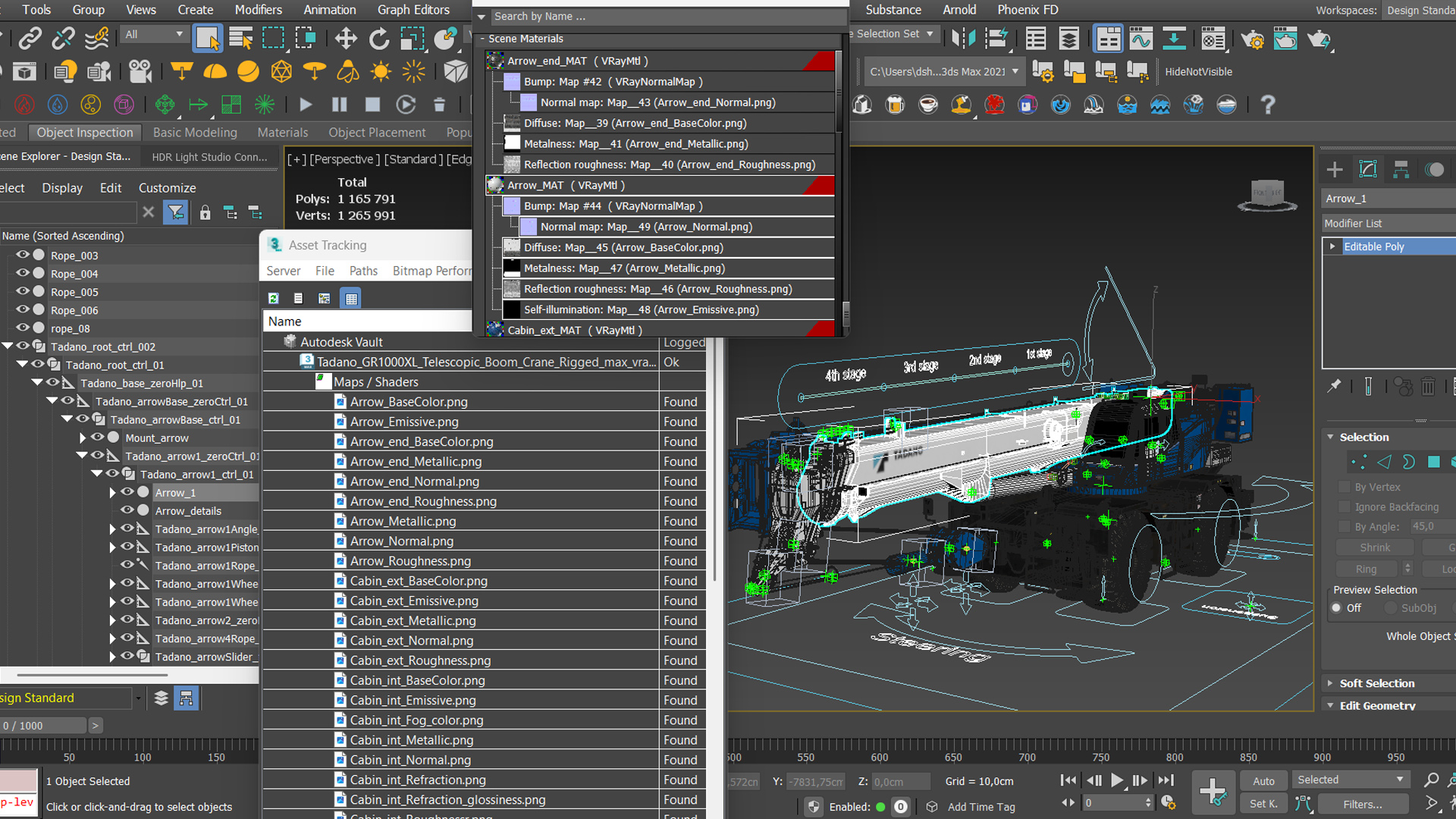This screenshot has height=819, width=1456.
Task: Select the Off preview selection radio
Action: tap(1336, 608)
